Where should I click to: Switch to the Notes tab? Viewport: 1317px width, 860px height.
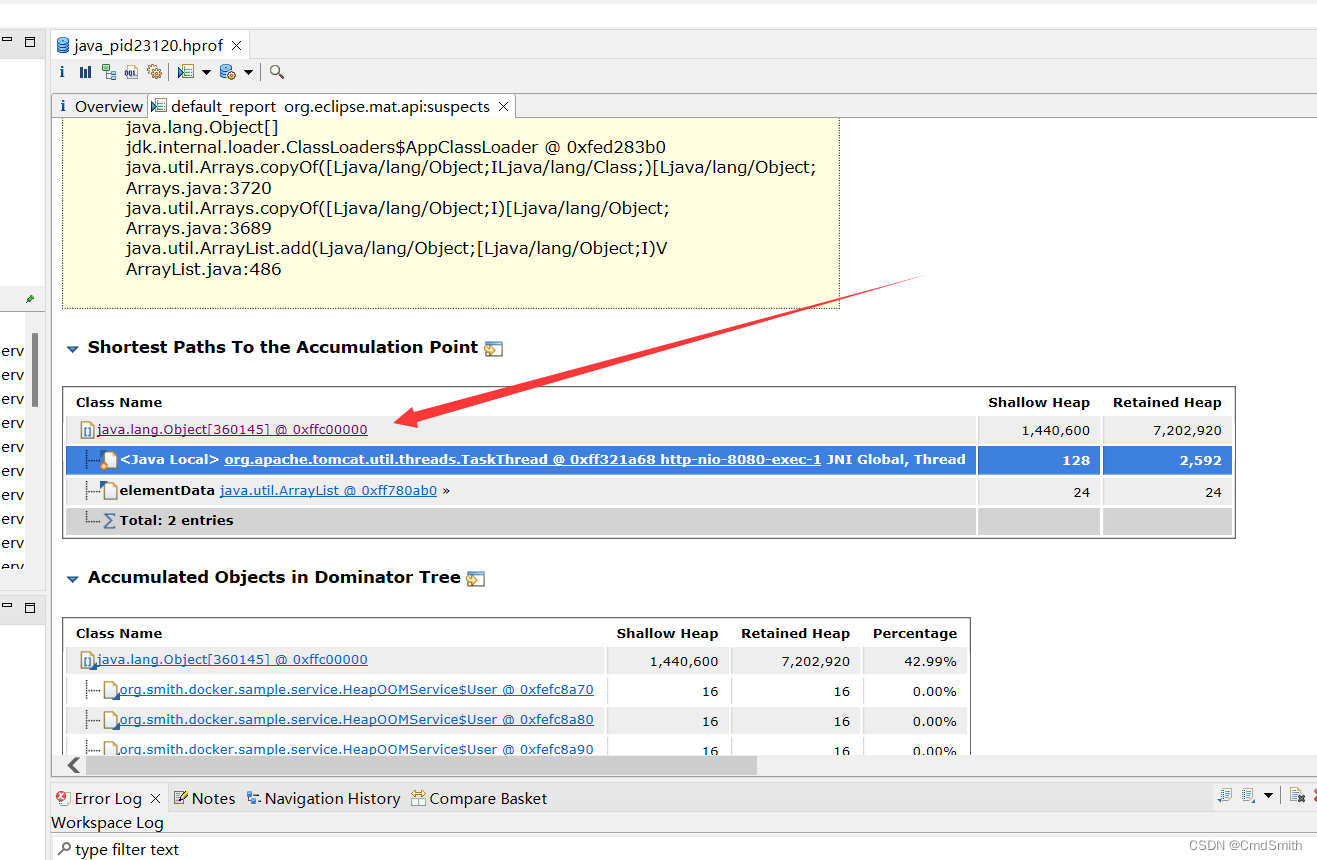[205, 798]
